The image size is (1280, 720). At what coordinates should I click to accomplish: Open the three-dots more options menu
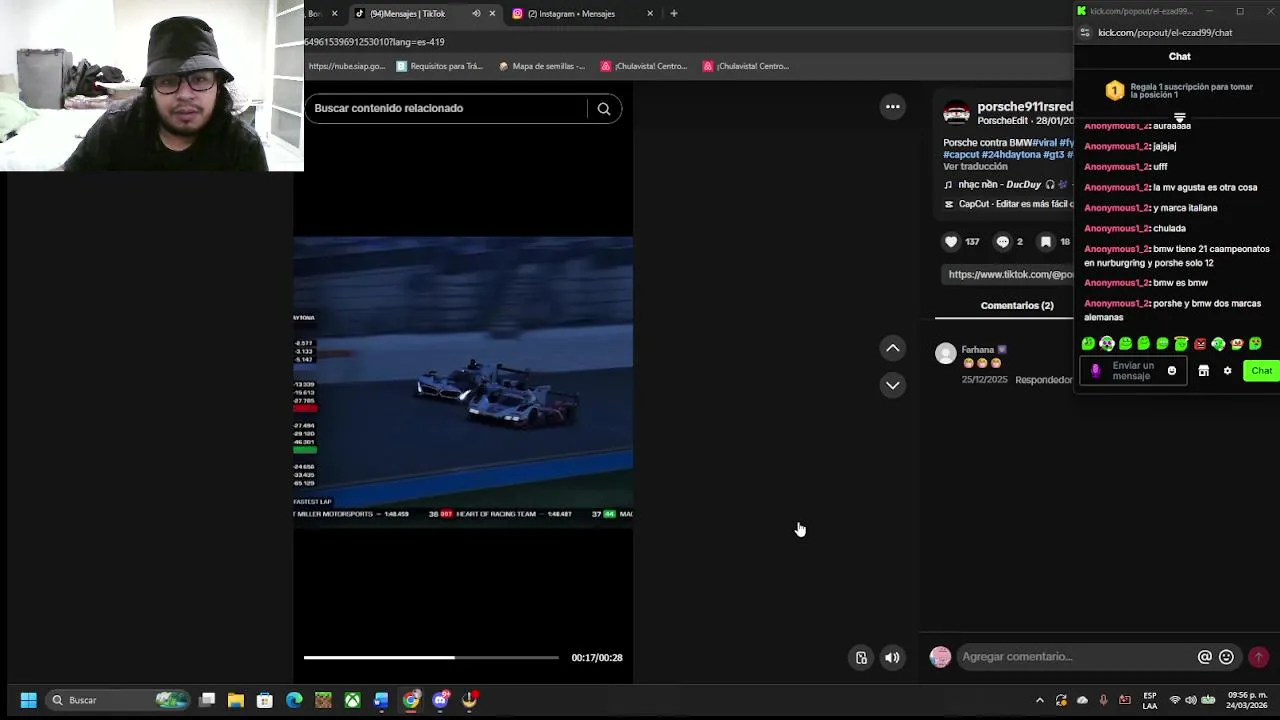point(893,107)
